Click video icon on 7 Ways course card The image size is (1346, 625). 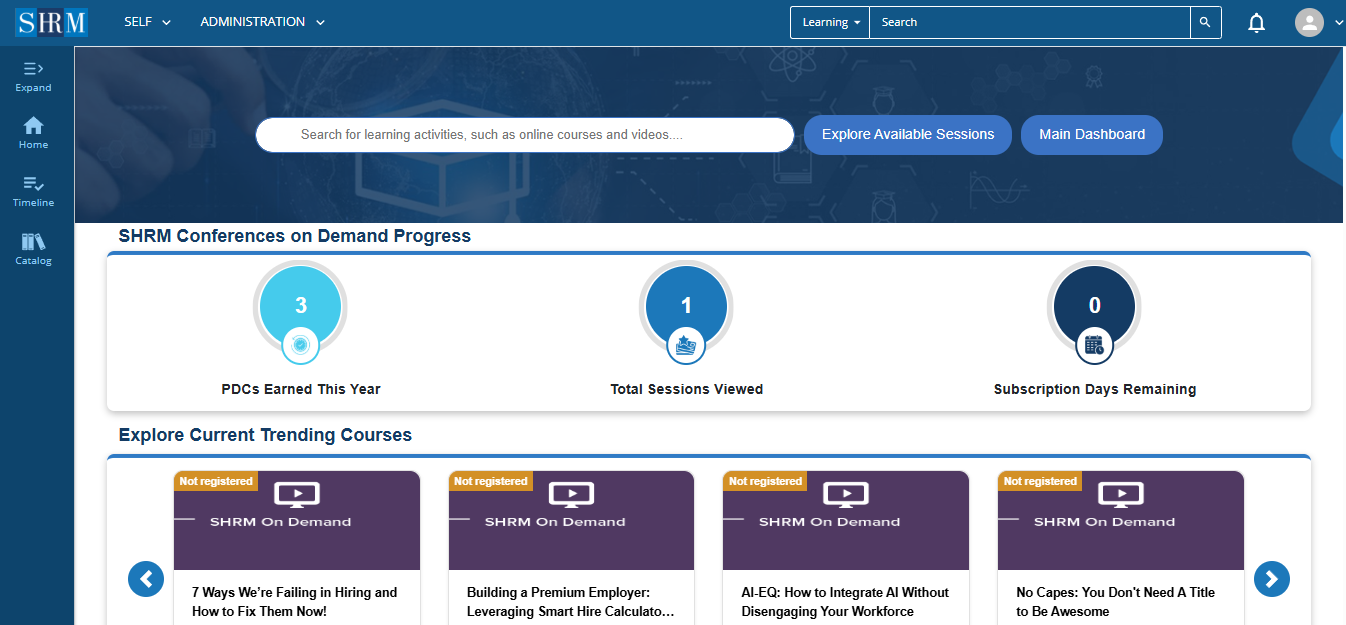tap(297, 495)
